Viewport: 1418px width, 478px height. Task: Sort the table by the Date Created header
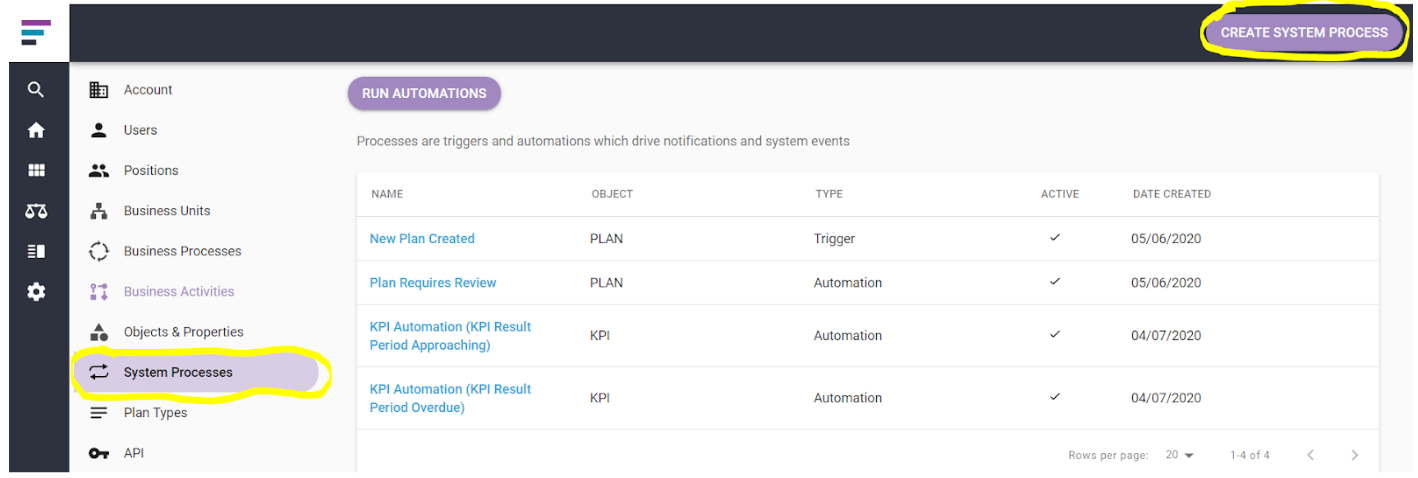coord(1171,194)
